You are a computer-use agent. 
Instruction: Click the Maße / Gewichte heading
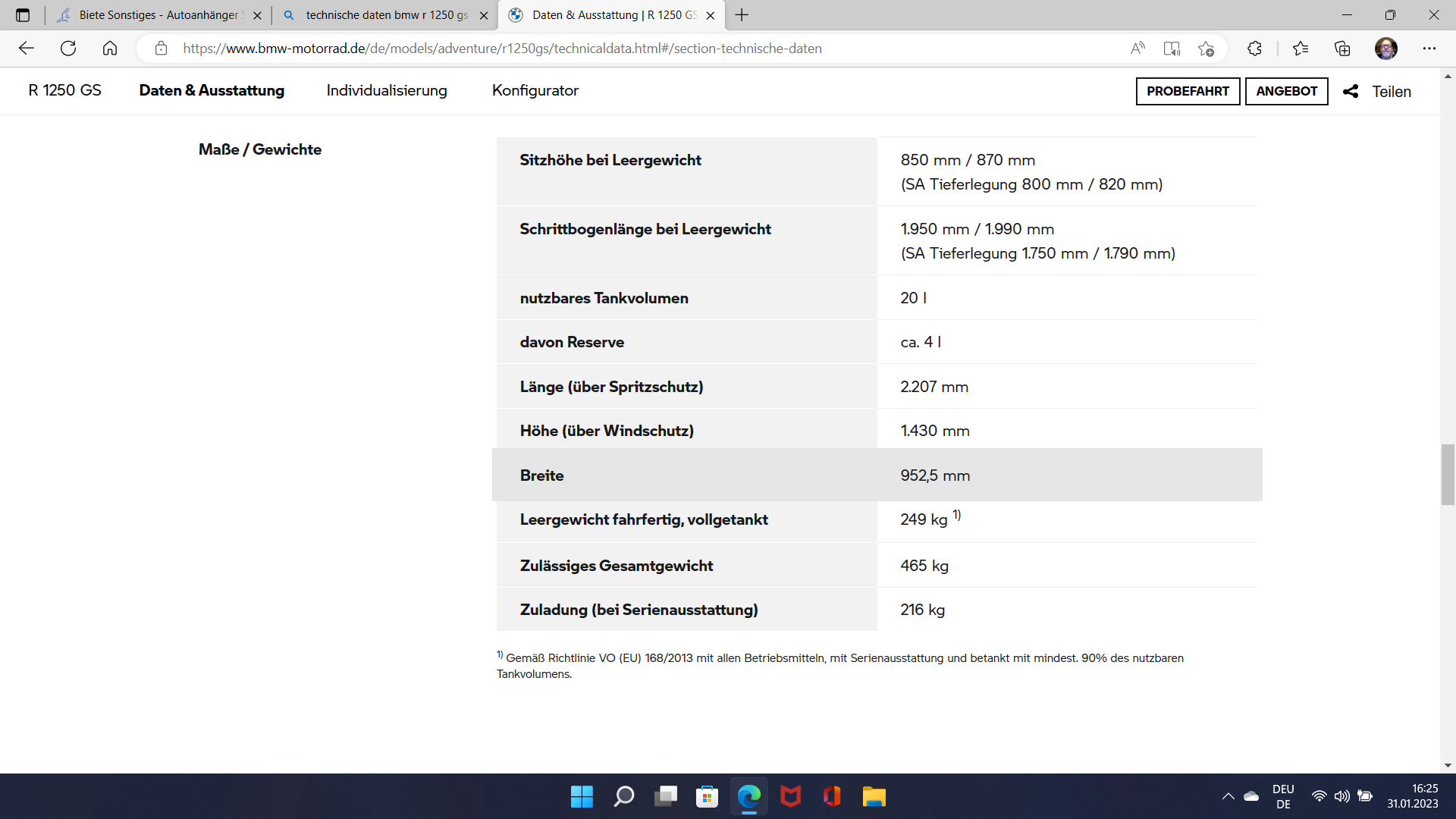point(260,149)
